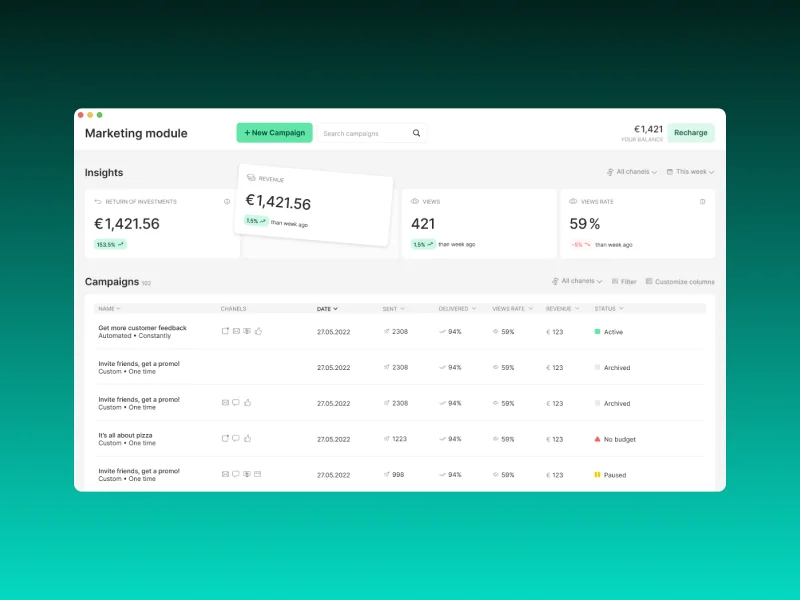Click push notification icon in customer feedback row
800x600 pixels.
(x=225, y=331)
